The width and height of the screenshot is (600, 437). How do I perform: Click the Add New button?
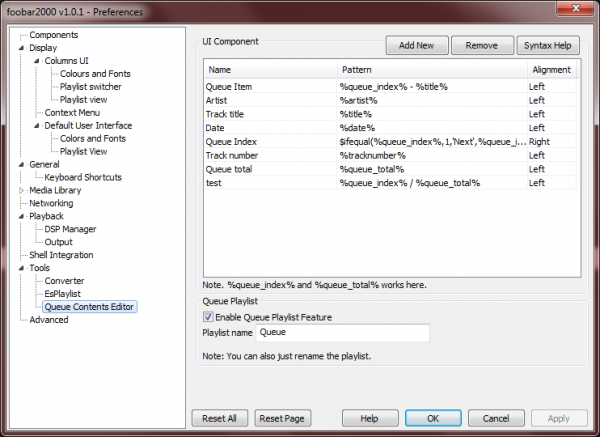416,46
